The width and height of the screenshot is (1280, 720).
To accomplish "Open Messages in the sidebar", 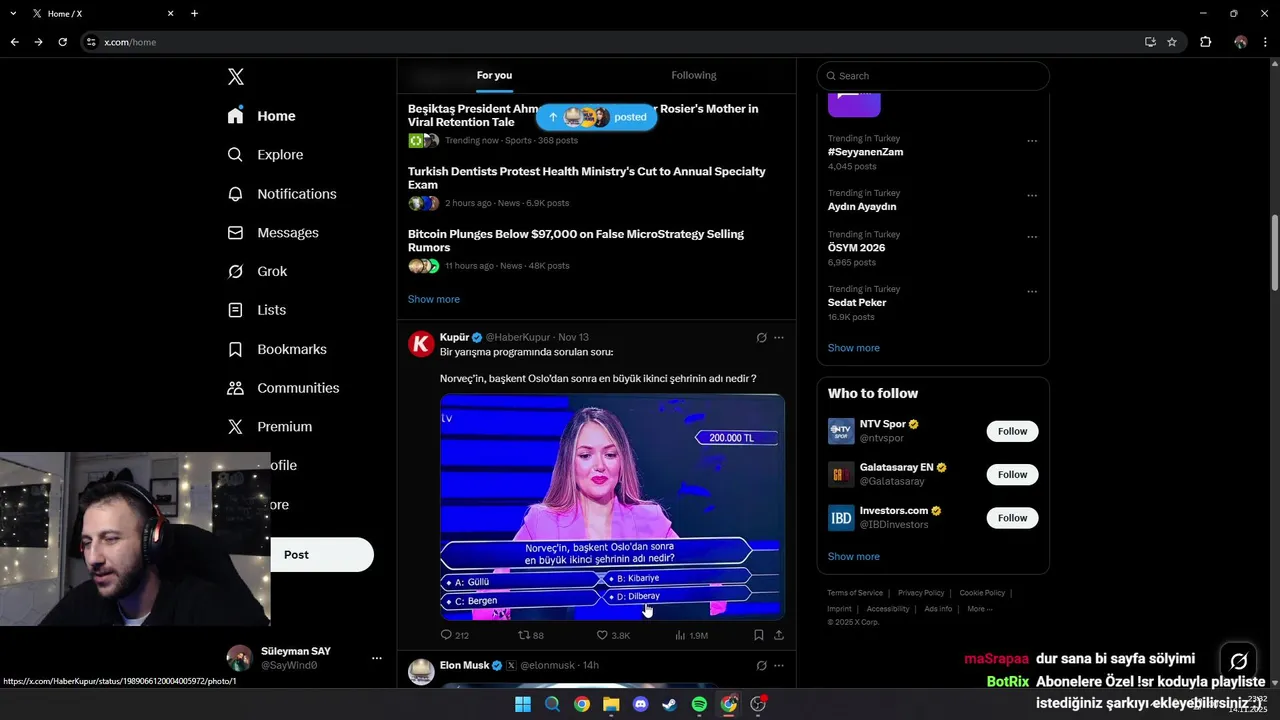I will pyautogui.click(x=273, y=233).
